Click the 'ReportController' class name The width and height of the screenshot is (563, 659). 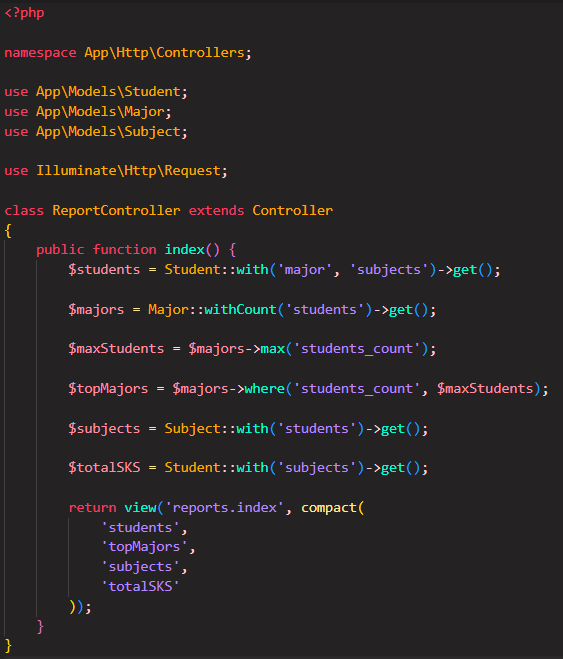tap(116, 210)
